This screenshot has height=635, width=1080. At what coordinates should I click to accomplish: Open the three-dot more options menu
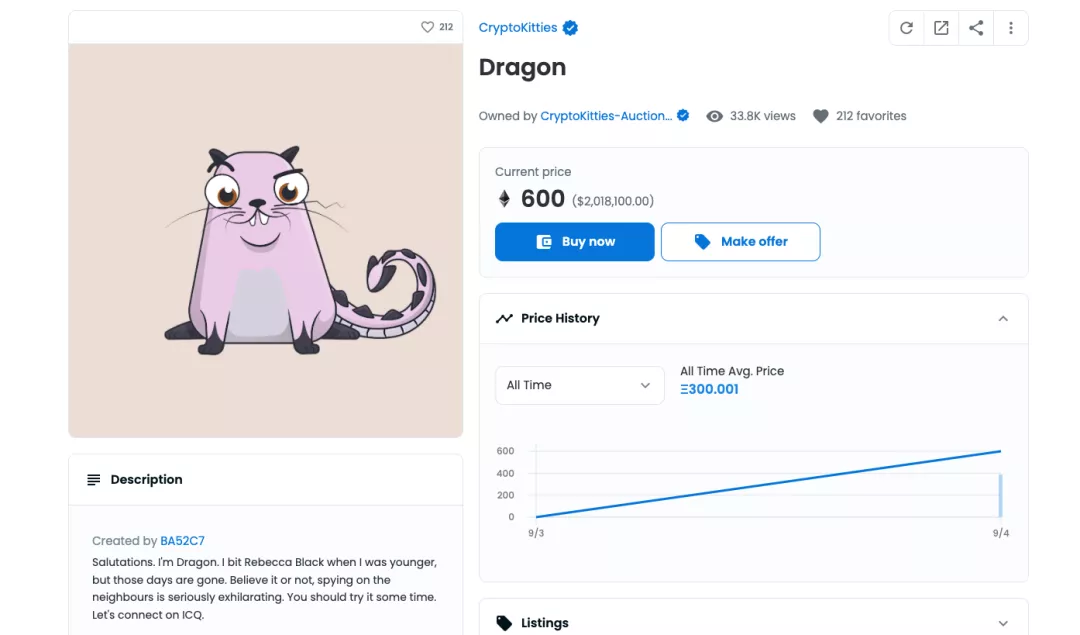pyautogui.click(x=1011, y=28)
